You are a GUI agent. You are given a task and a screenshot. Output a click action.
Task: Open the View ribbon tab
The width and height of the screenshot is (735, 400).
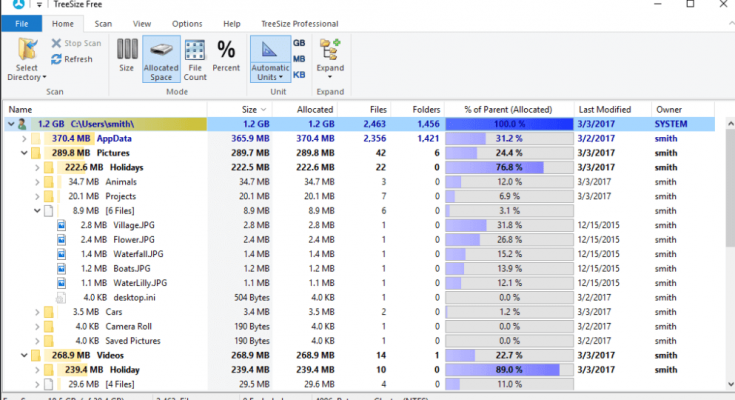click(142, 24)
